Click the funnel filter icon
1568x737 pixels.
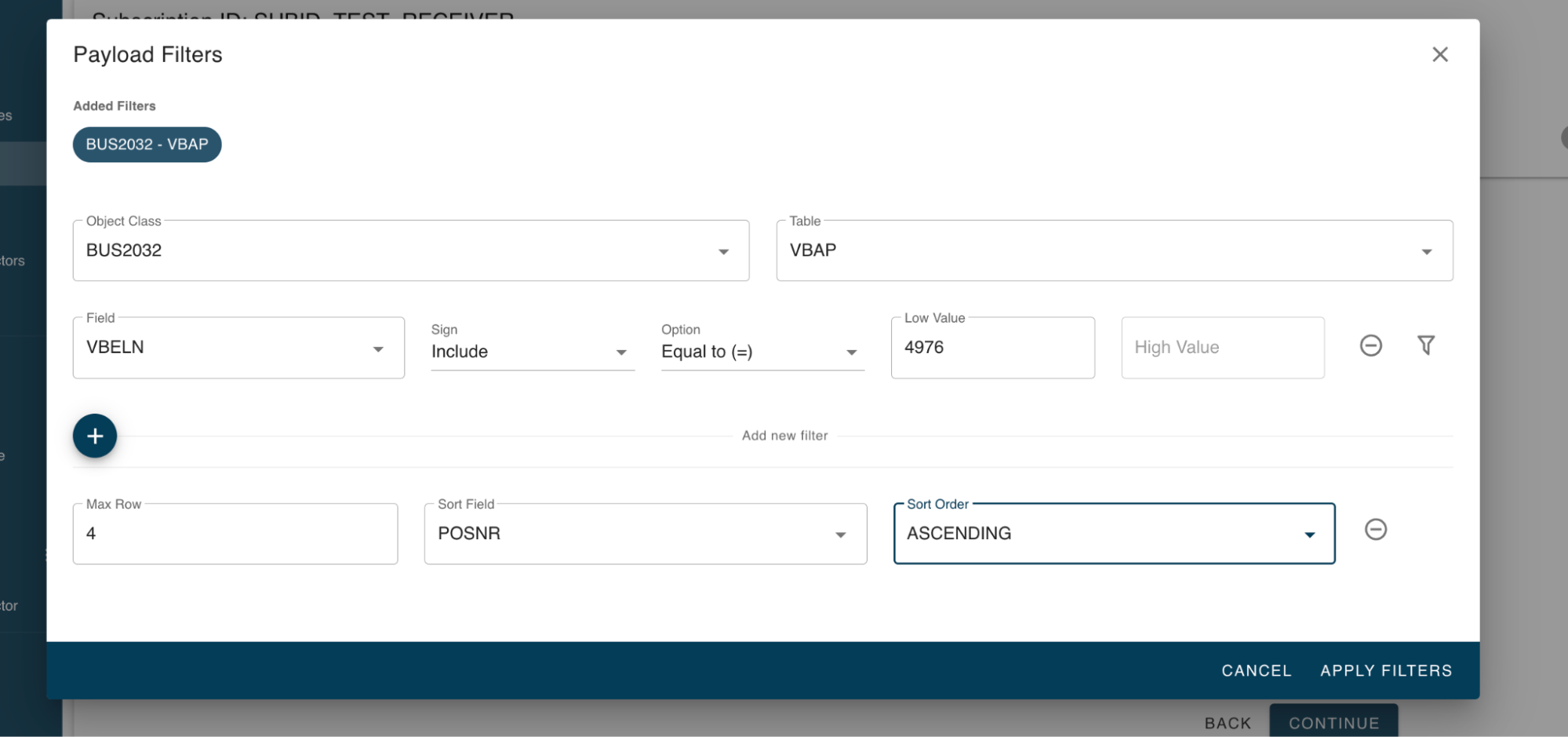tap(1425, 345)
